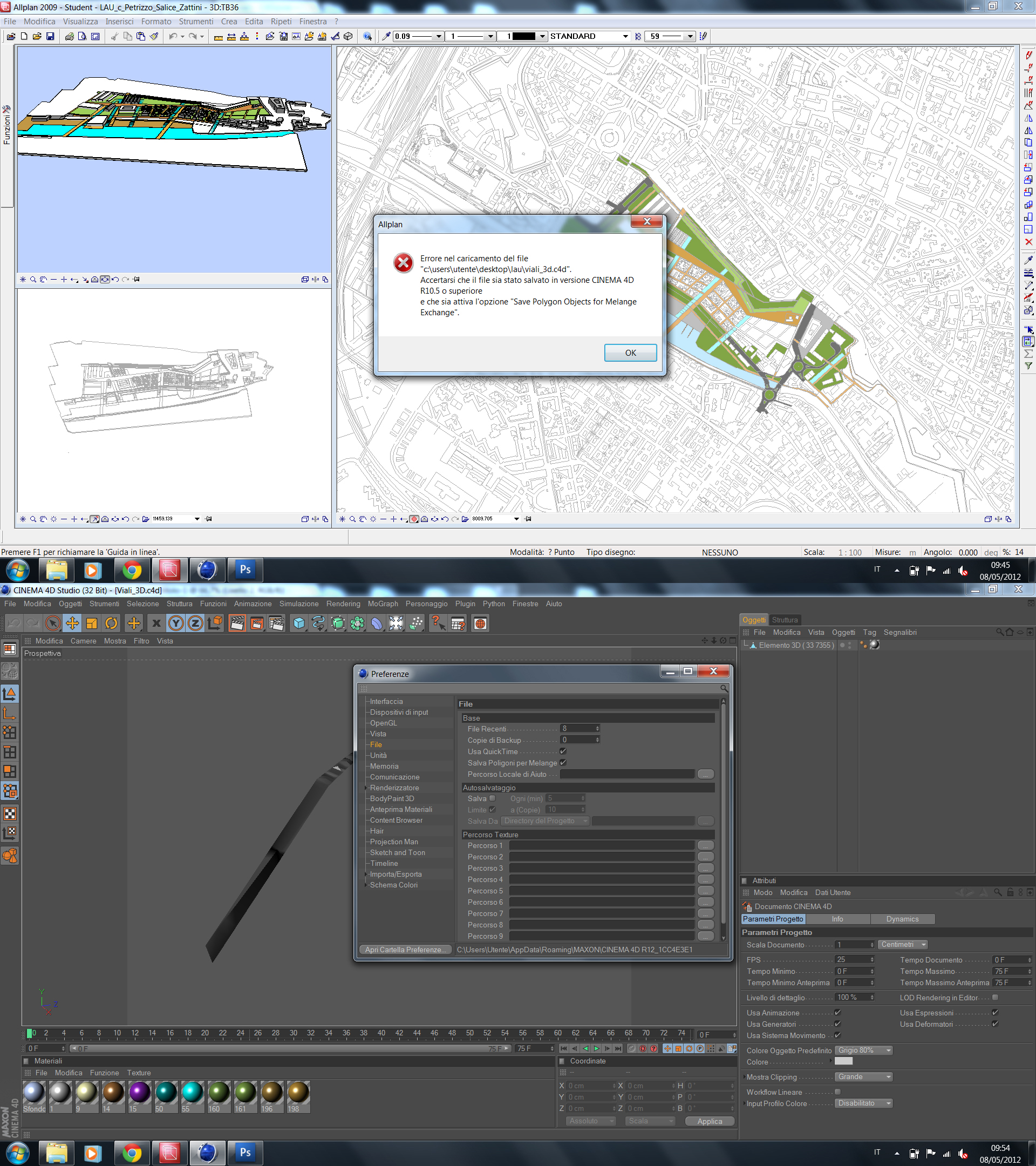Click the Live Selection arrow tool
Screen dimensions: 1036x1166
[52, 623]
